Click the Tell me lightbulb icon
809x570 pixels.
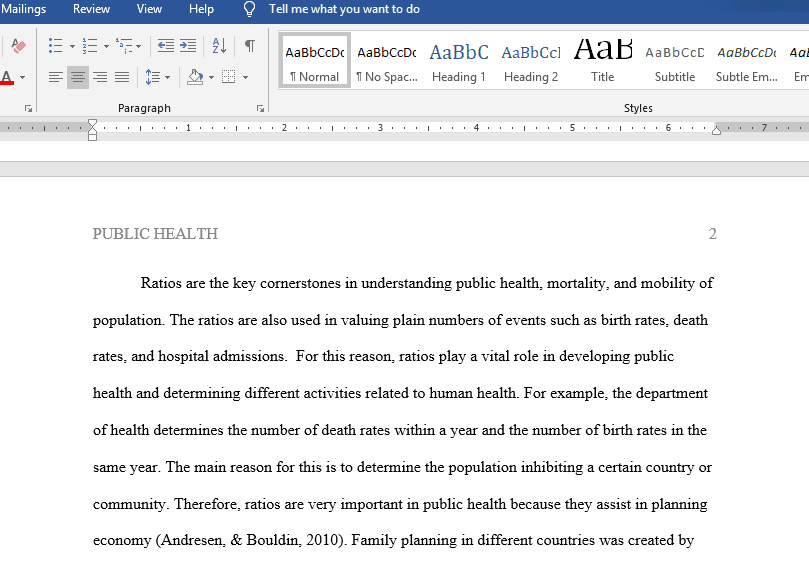point(249,9)
